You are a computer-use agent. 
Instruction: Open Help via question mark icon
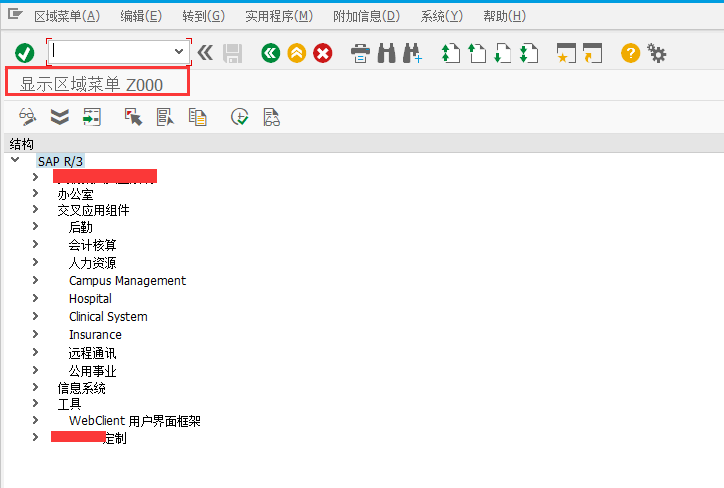(x=630, y=53)
